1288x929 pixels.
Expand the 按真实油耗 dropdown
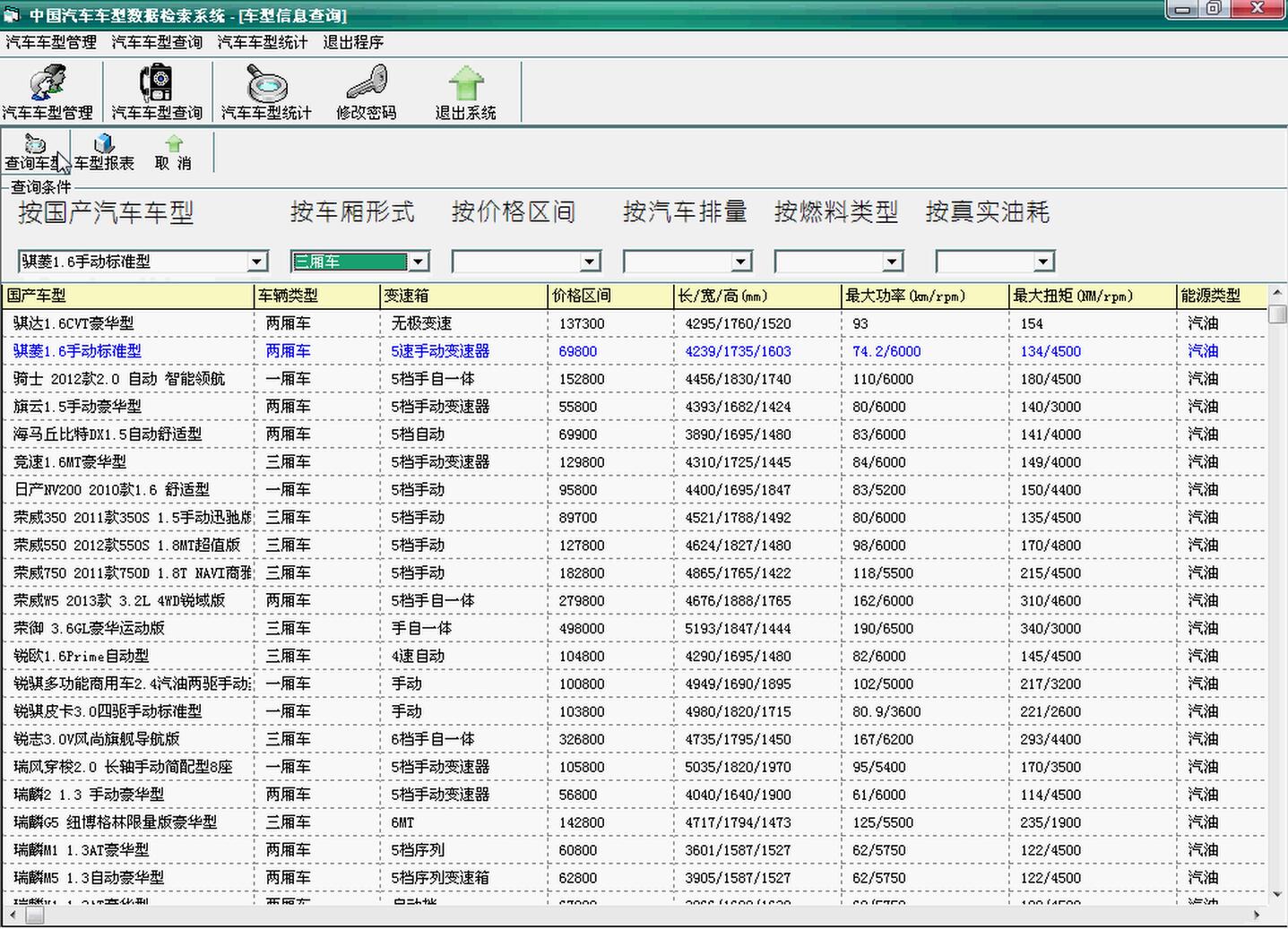pyautogui.click(x=1043, y=262)
